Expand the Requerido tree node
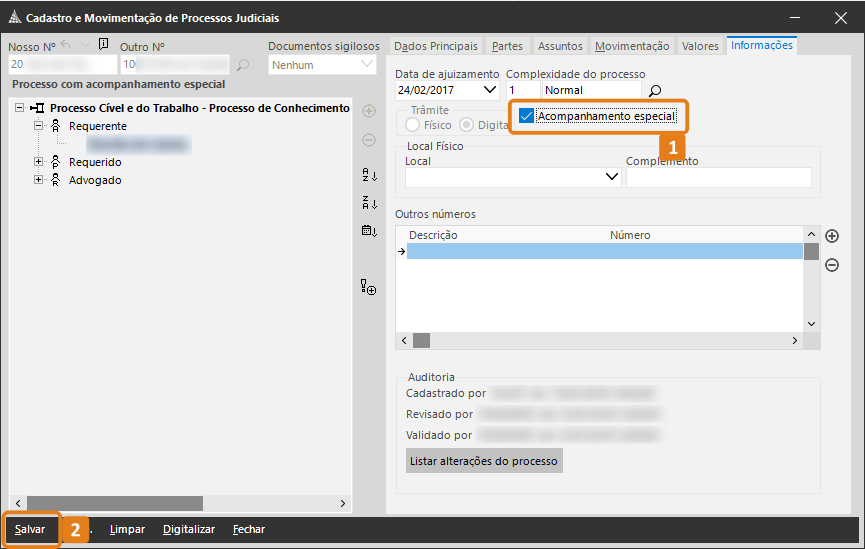 point(39,162)
